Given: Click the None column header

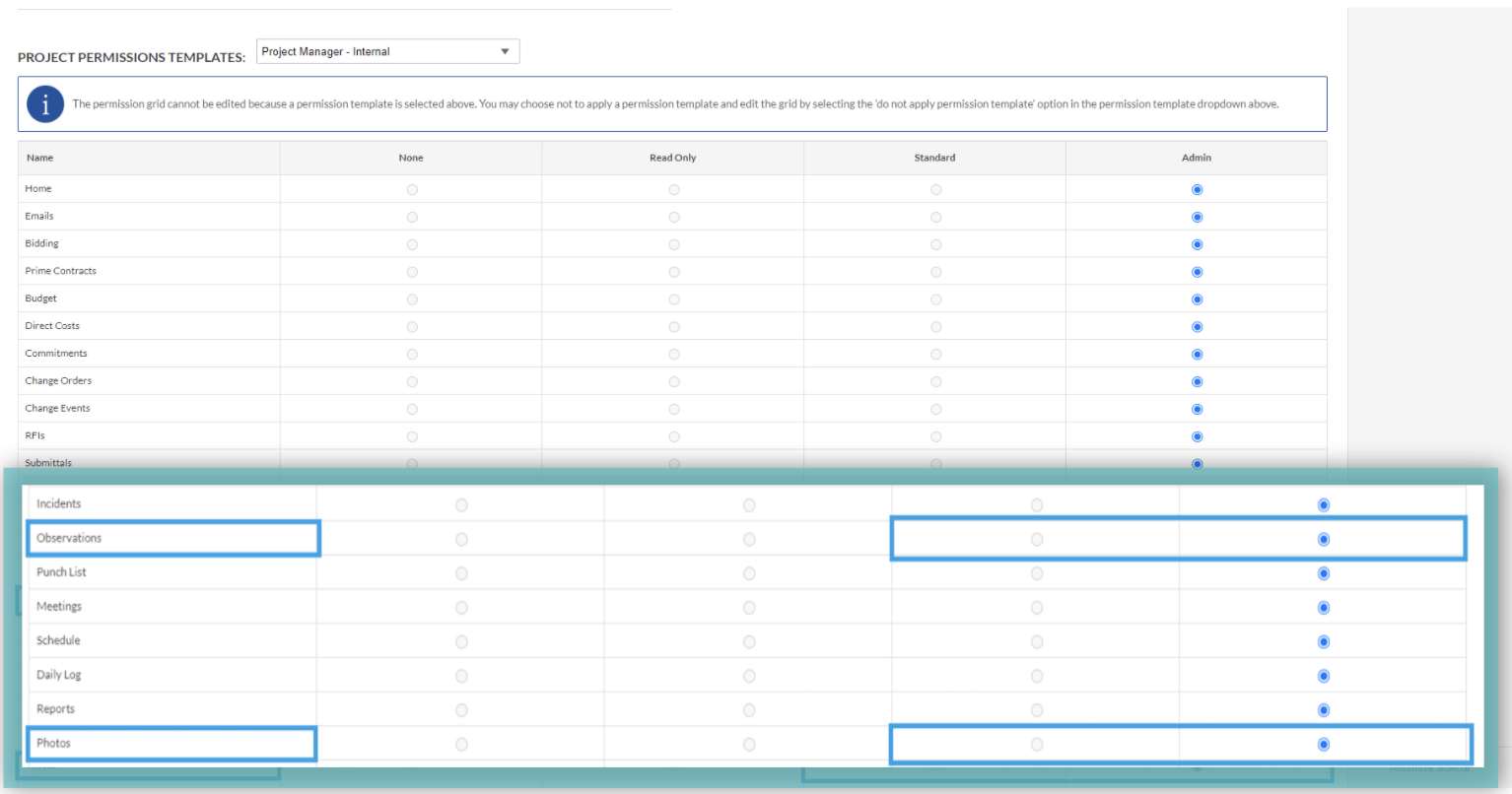Looking at the screenshot, I should [x=411, y=158].
